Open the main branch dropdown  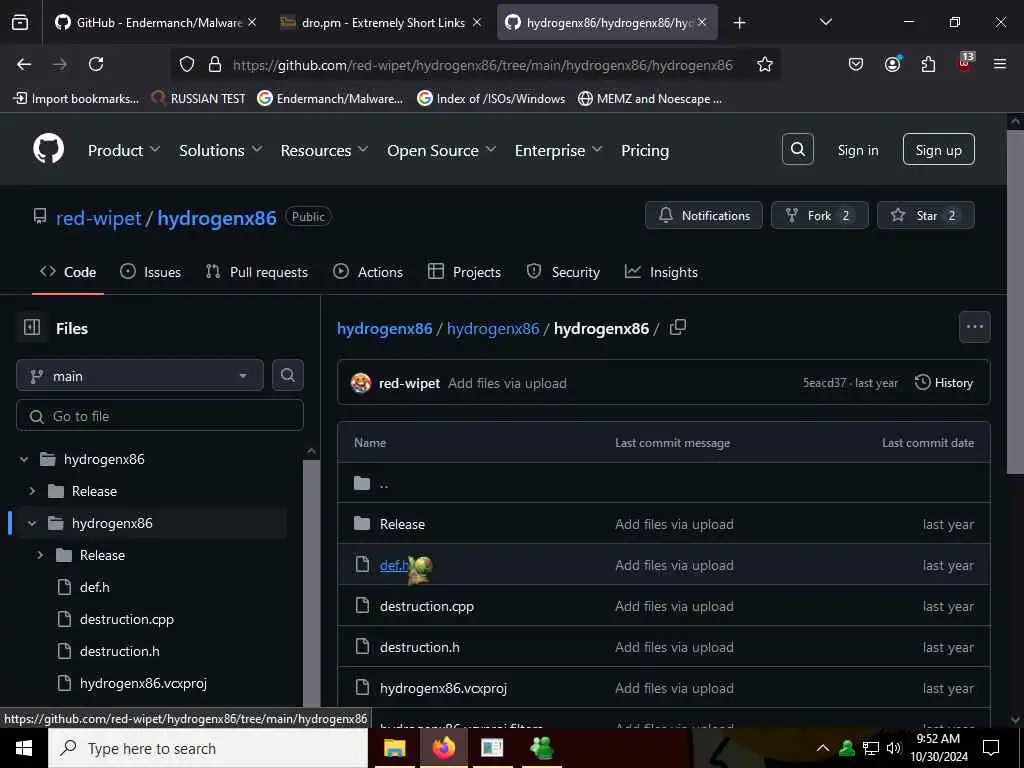point(140,376)
